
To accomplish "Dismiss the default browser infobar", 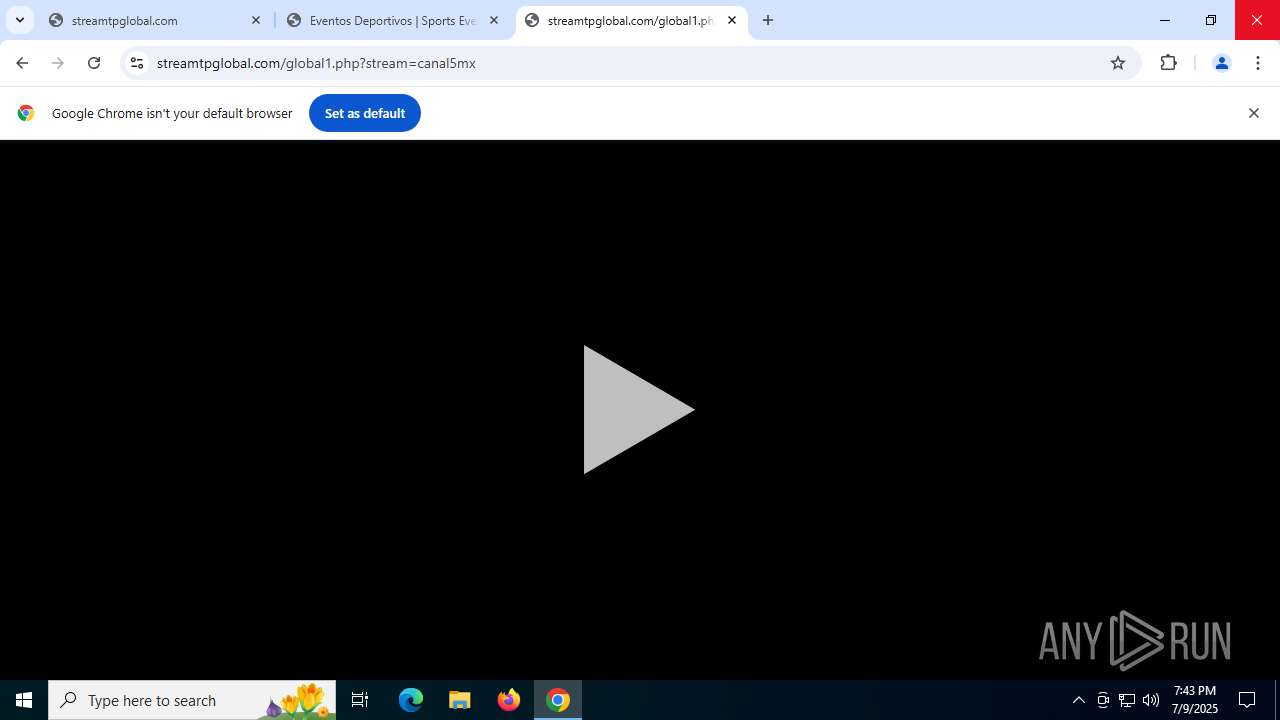I will 1253,113.
